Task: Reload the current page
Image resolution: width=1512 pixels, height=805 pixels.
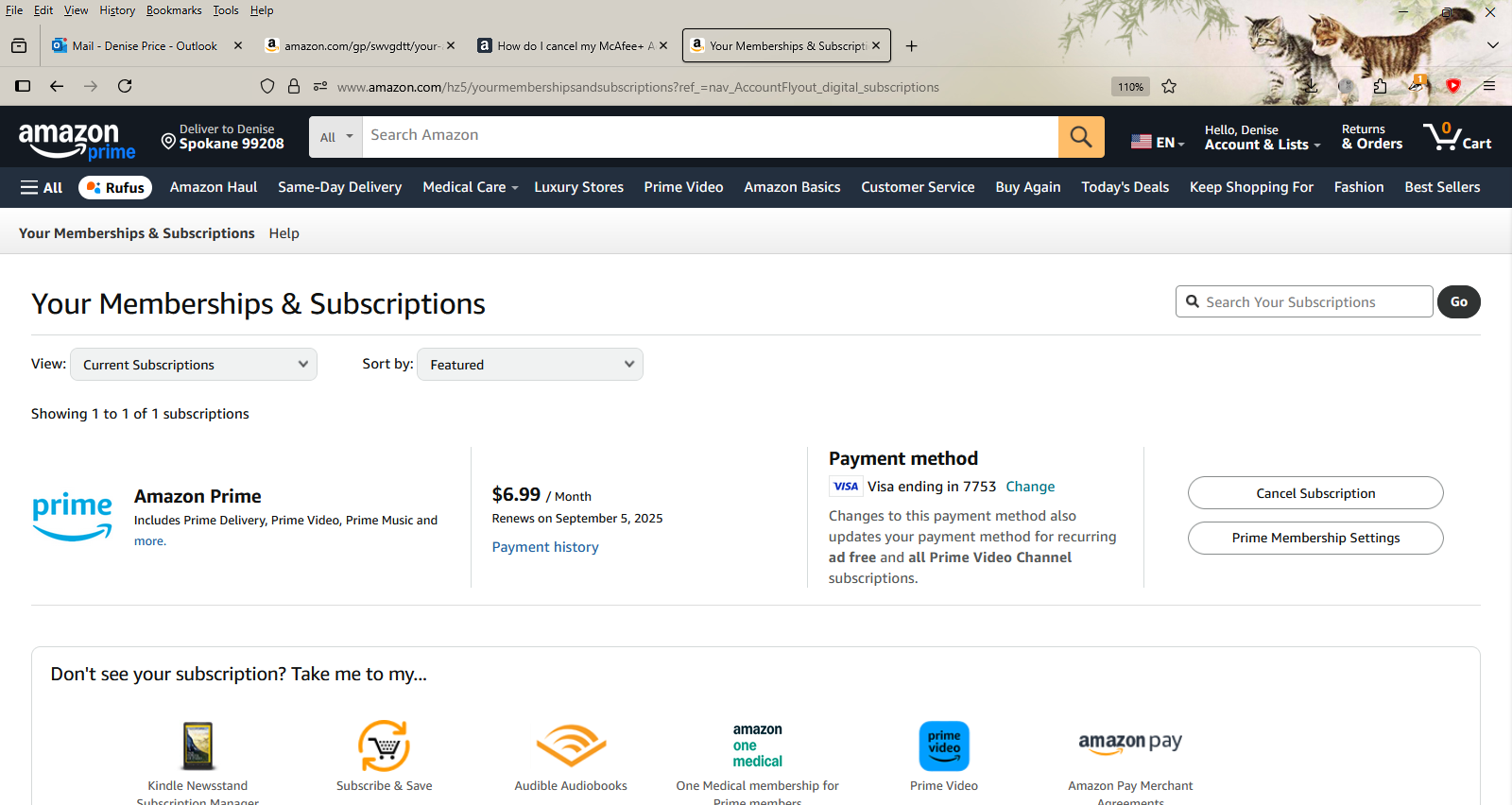Action: coord(125,86)
